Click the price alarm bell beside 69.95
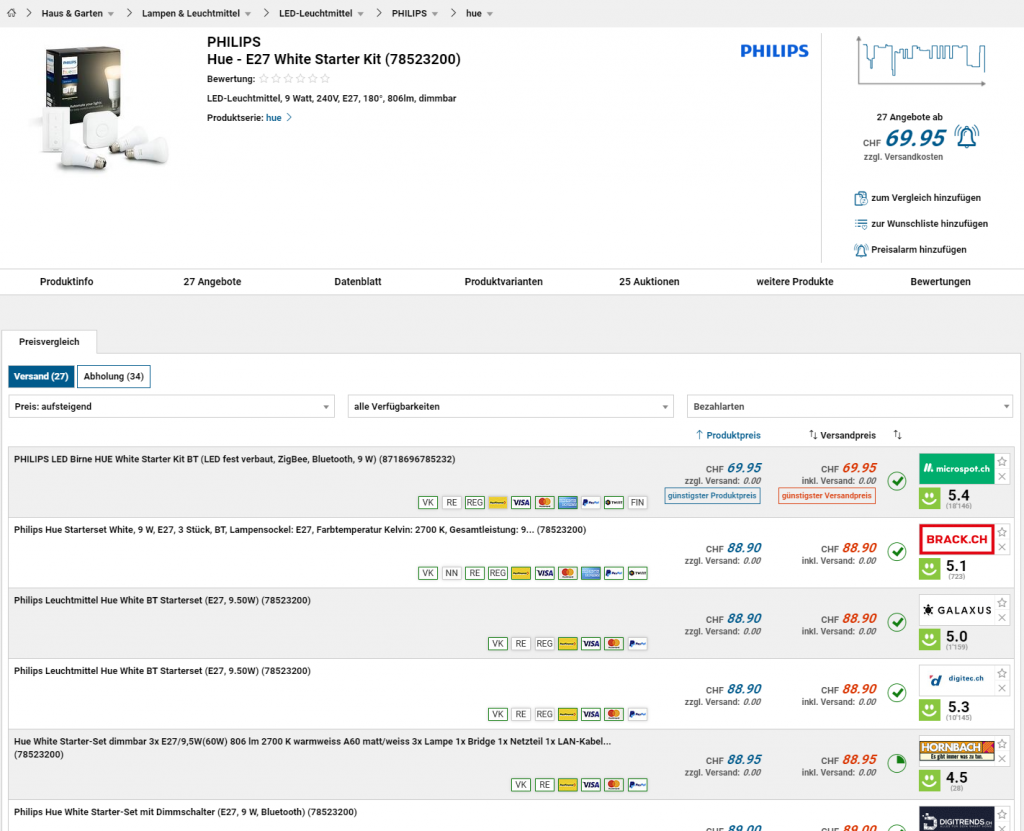This screenshot has width=1024, height=831. click(x=965, y=136)
